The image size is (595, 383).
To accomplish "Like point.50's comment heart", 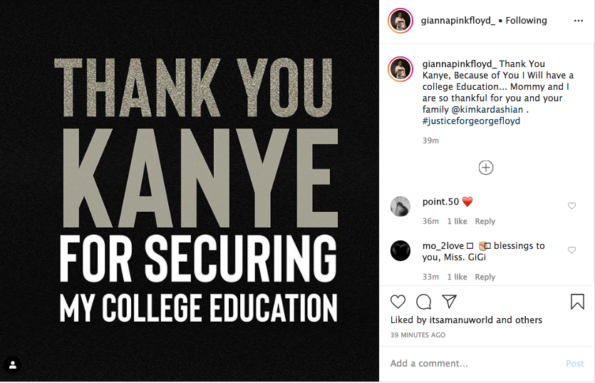I will tap(571, 206).
